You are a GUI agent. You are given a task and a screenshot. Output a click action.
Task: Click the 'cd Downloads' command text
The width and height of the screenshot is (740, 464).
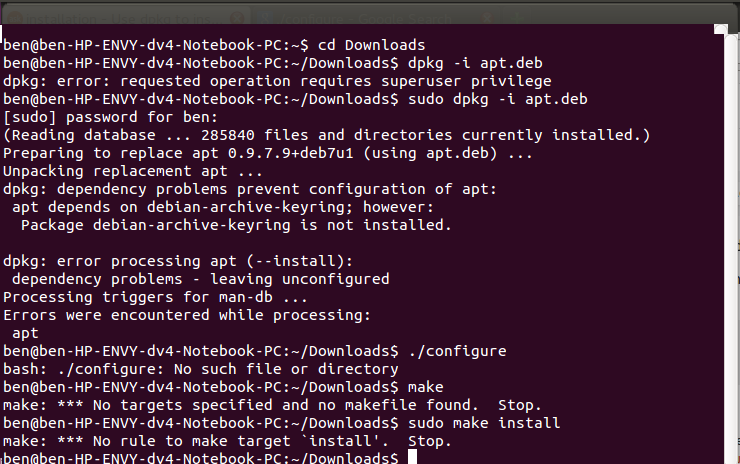(x=371, y=45)
